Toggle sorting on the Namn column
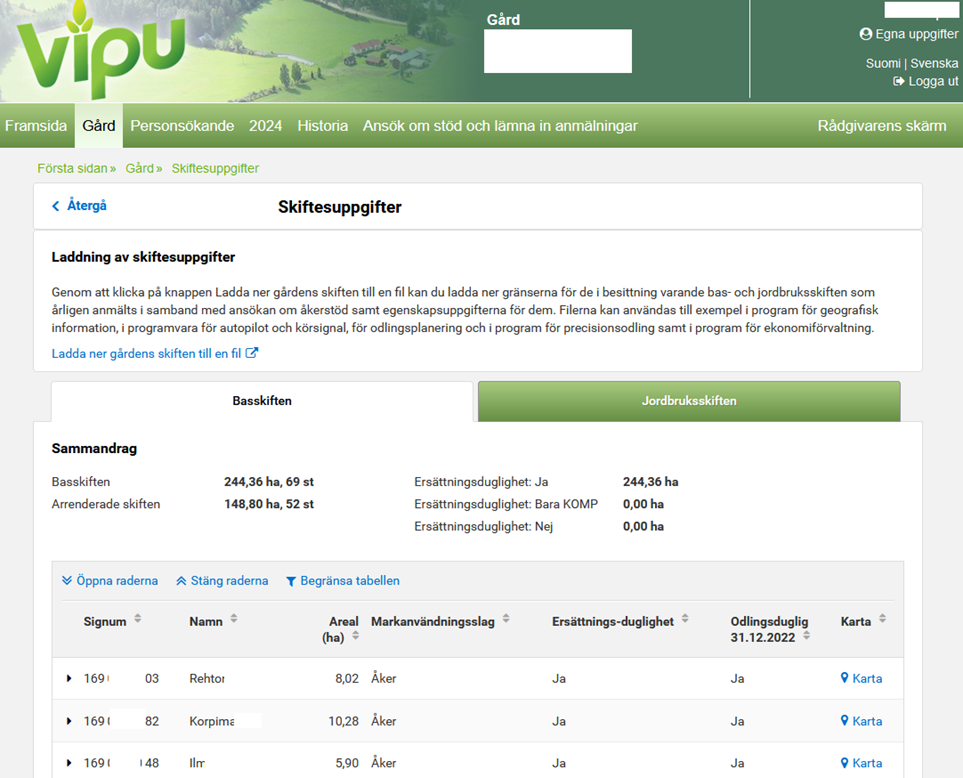This screenshot has height=778, width=963. pos(234,620)
